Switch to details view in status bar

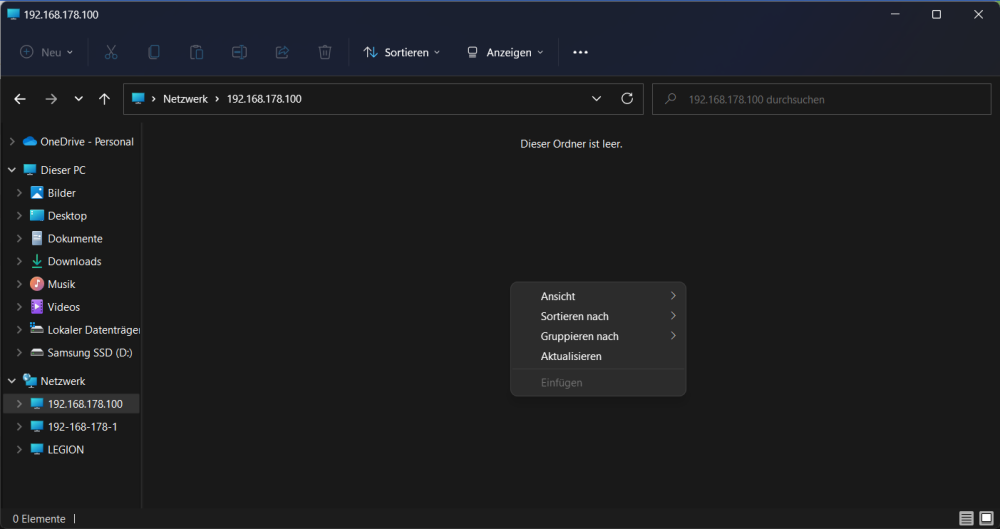[966, 518]
